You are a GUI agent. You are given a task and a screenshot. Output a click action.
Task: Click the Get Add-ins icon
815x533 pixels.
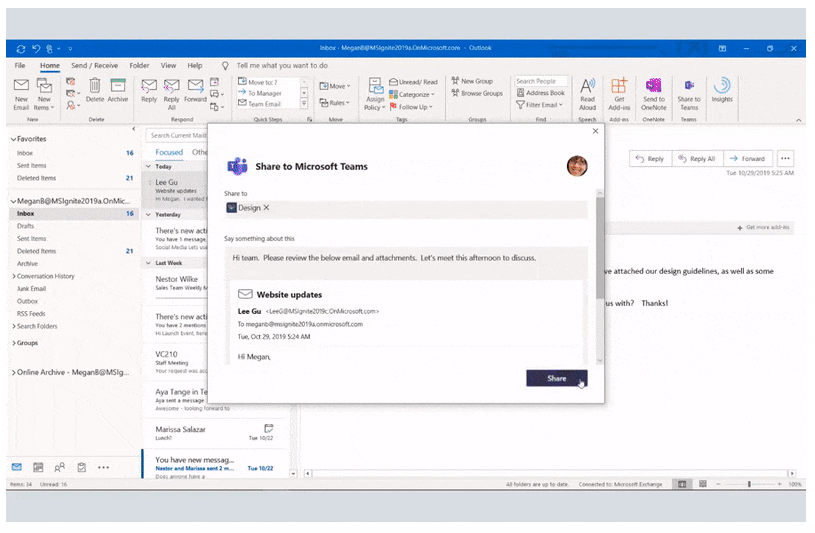pyautogui.click(x=619, y=94)
